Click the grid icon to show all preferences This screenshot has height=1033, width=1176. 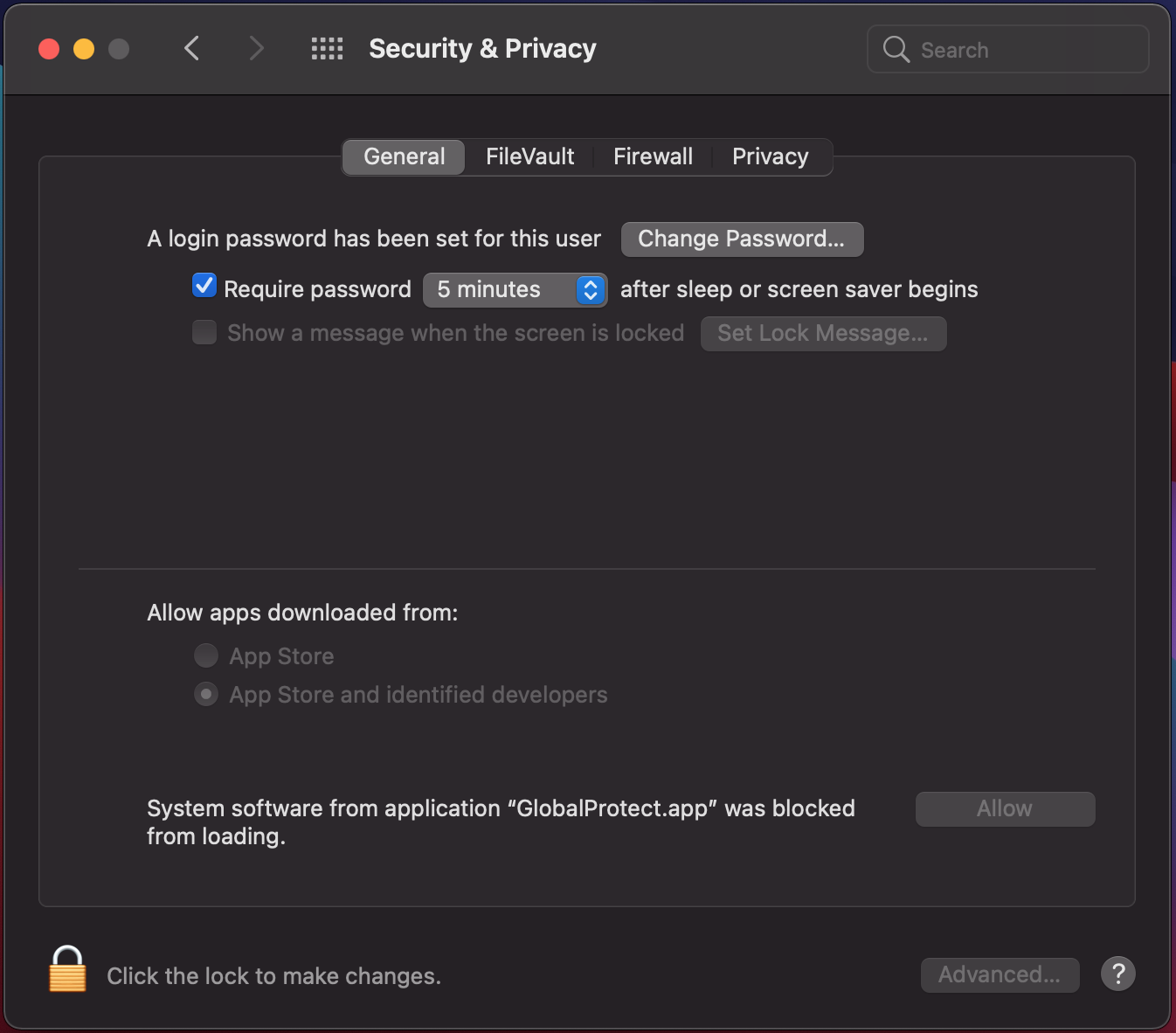click(x=327, y=48)
